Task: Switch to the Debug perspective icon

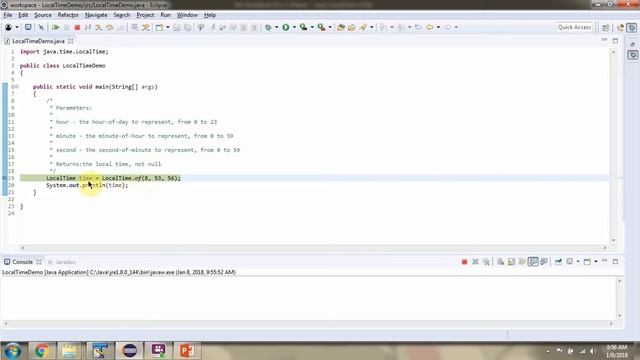Action: 632,27
